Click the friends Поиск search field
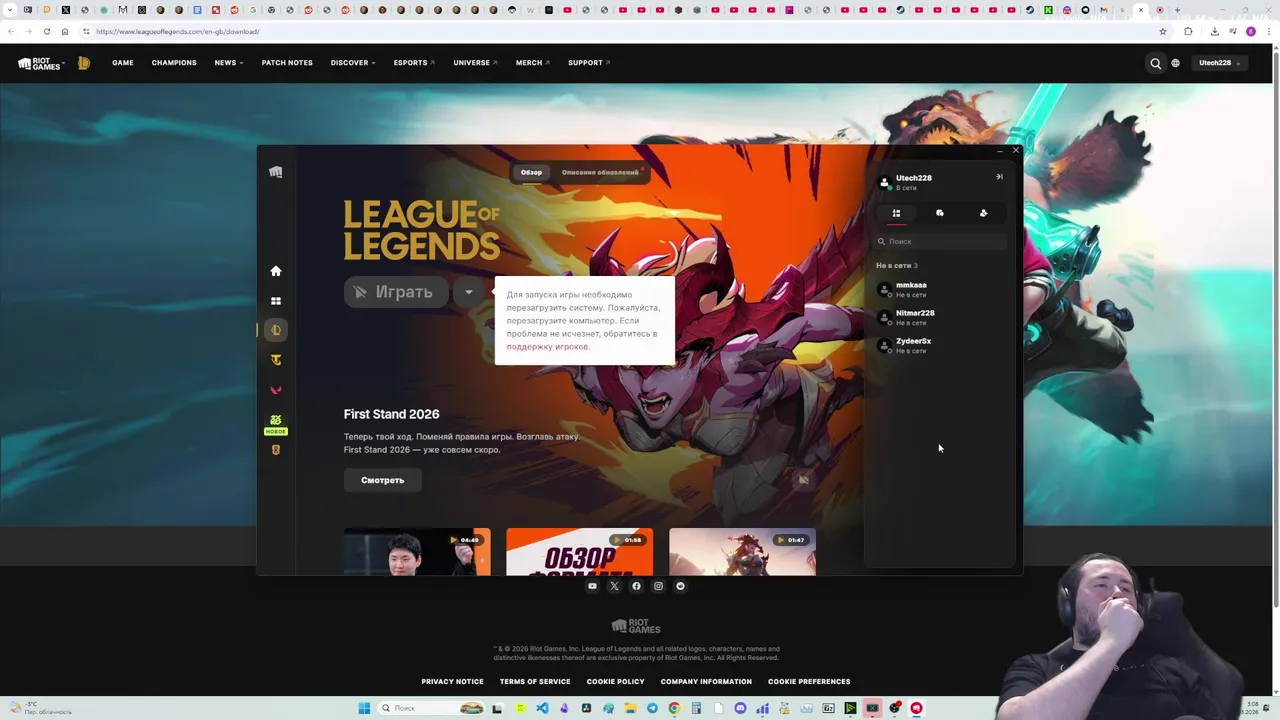The width and height of the screenshot is (1280, 720). [940, 241]
